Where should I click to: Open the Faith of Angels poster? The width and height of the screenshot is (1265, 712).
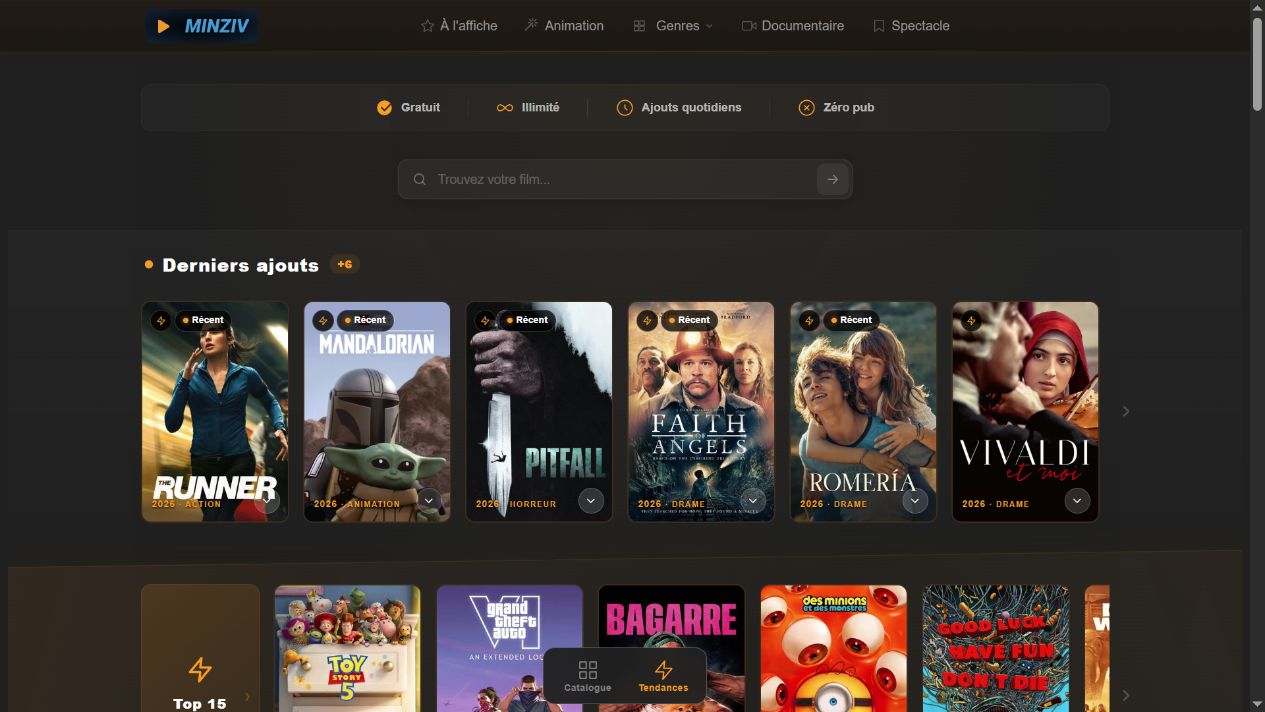(x=701, y=412)
